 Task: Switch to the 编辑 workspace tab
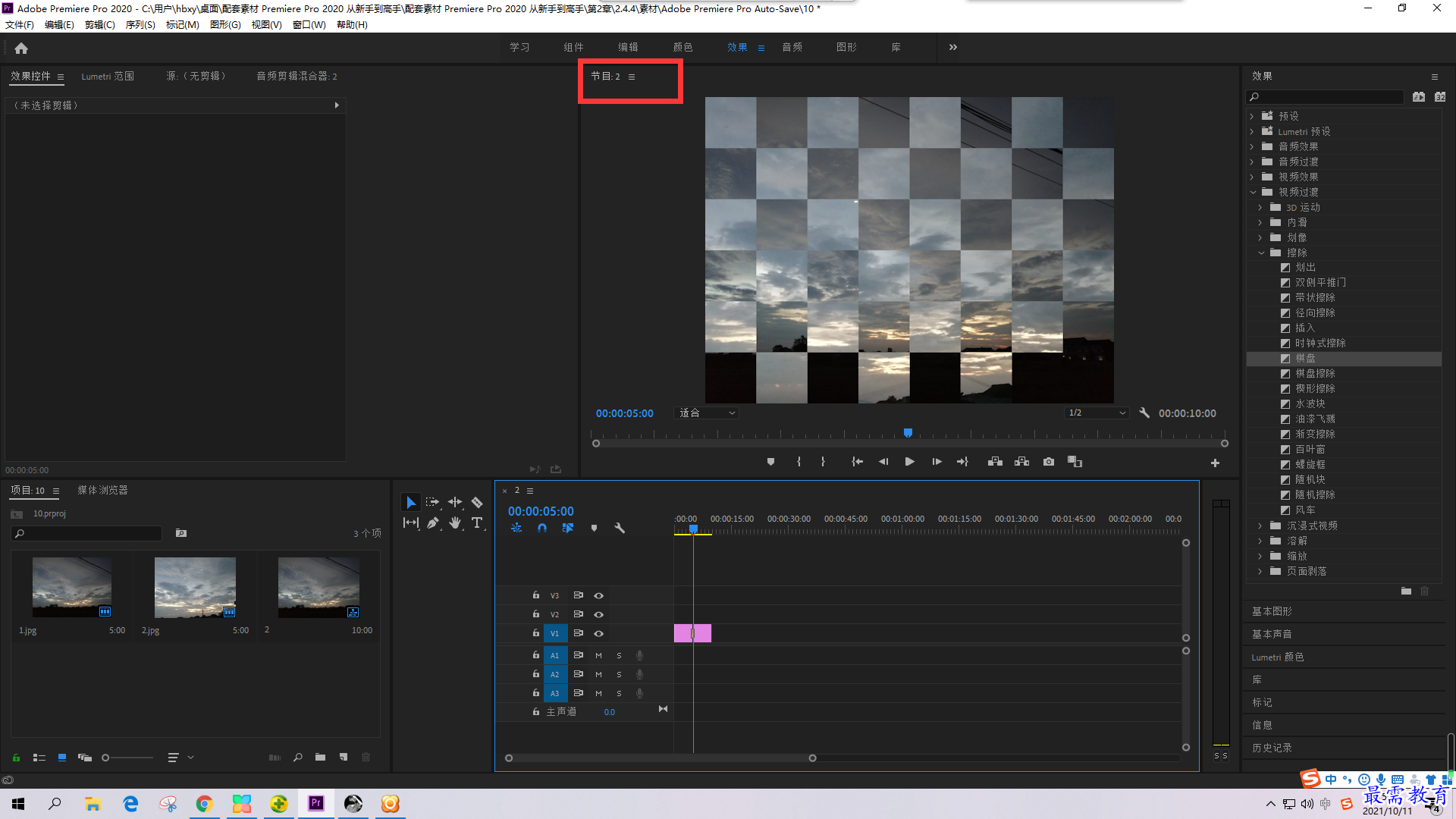point(628,47)
